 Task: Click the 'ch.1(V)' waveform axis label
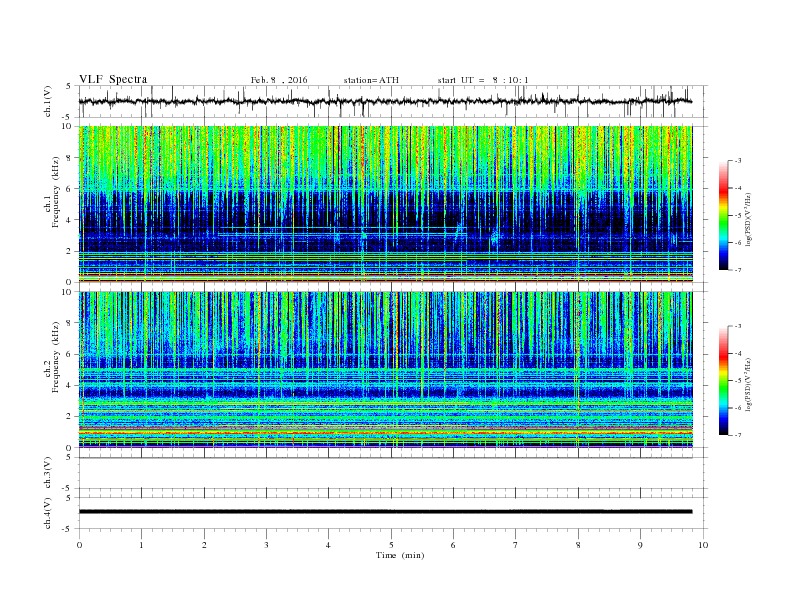point(48,101)
